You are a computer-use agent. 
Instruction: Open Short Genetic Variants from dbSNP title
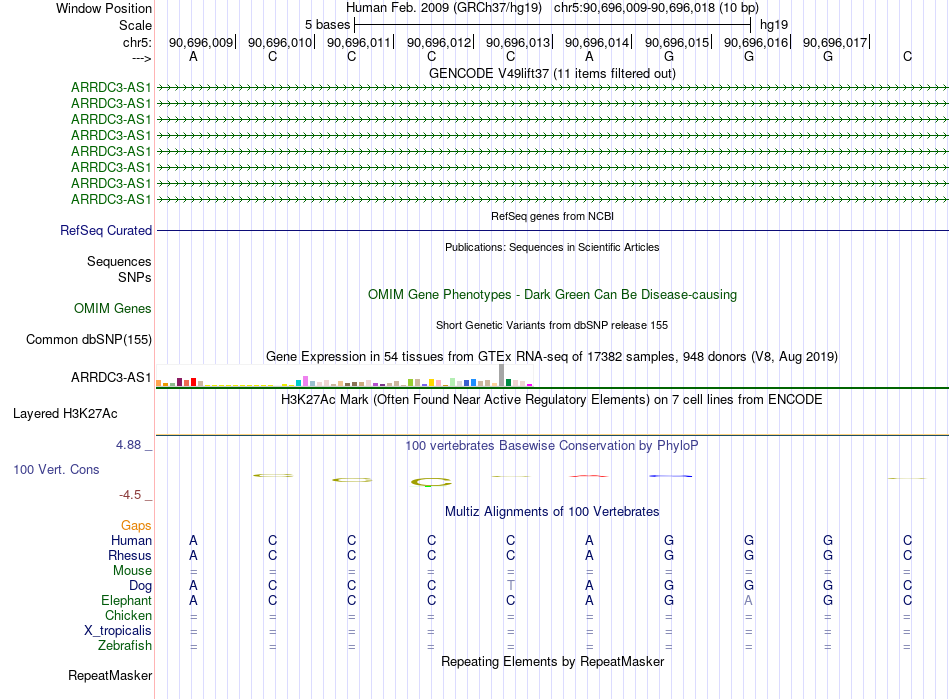point(552,325)
